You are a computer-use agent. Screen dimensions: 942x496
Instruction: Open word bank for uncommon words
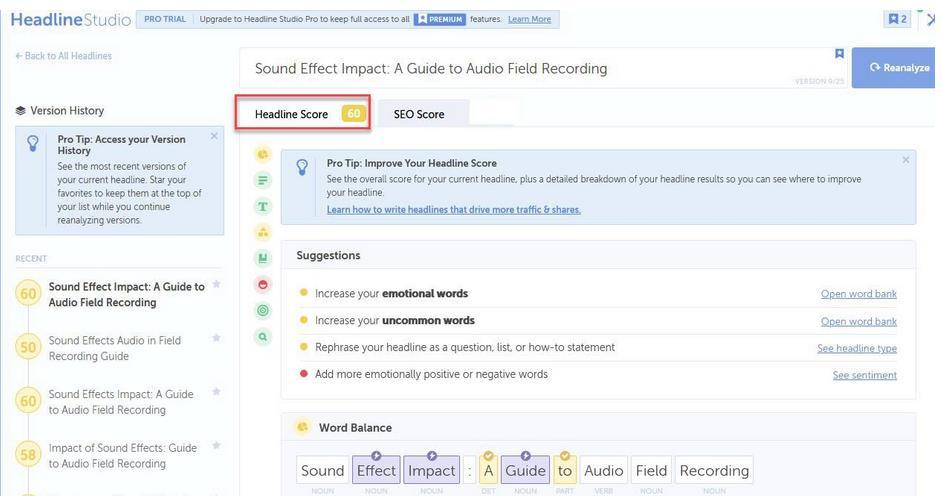click(858, 321)
